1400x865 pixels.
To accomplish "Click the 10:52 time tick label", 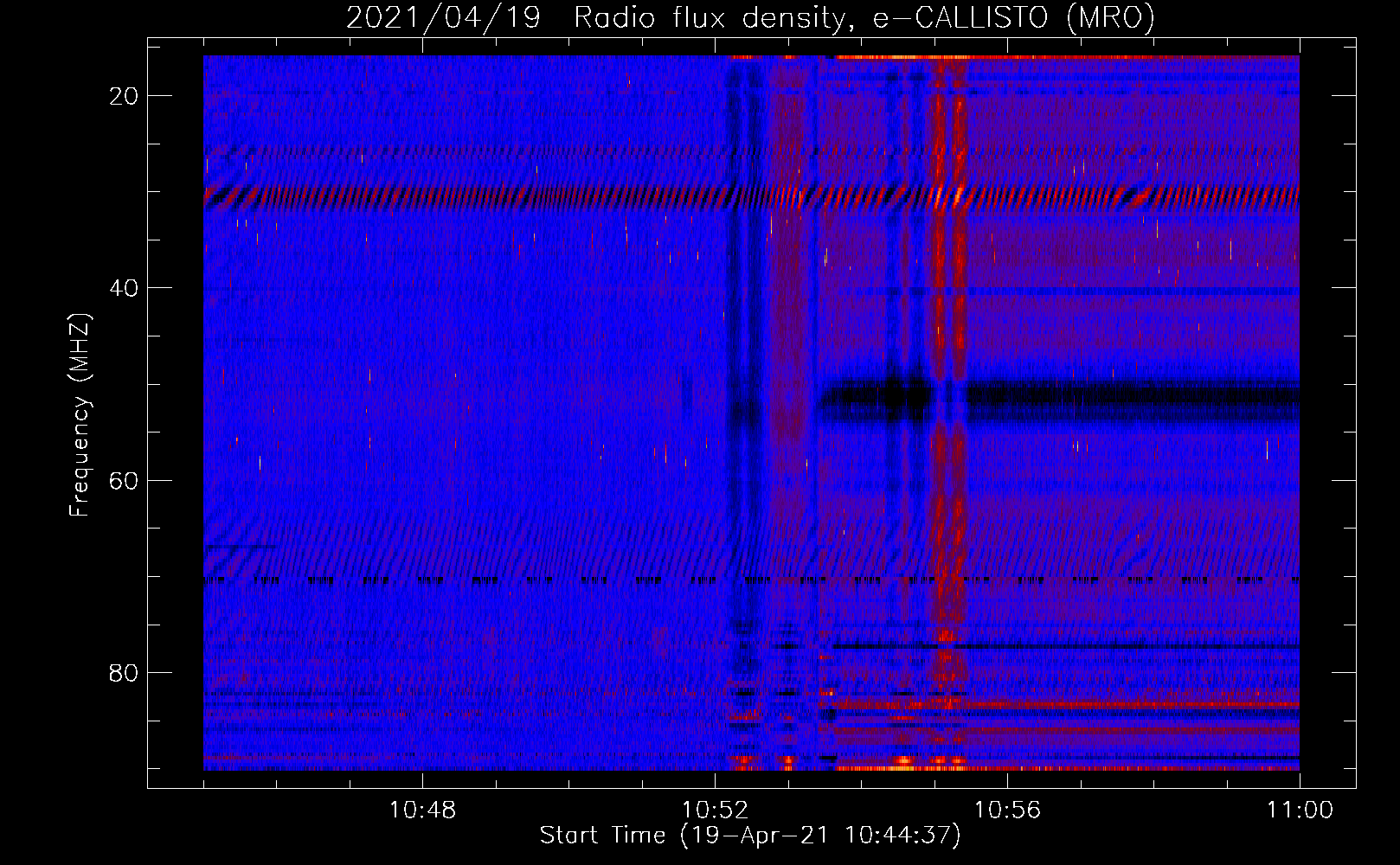I will pyautogui.click(x=715, y=811).
